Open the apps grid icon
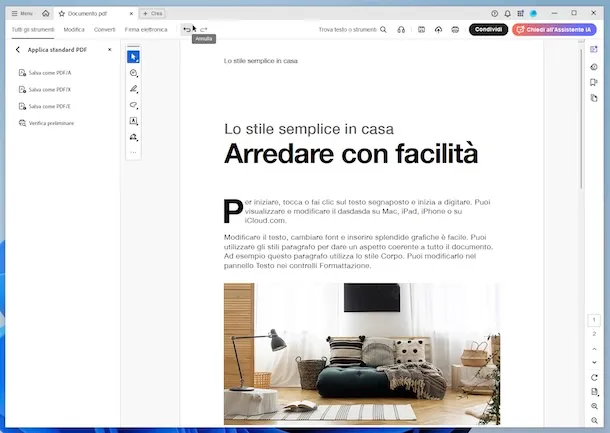This screenshot has height=433, width=610. pos(521,14)
